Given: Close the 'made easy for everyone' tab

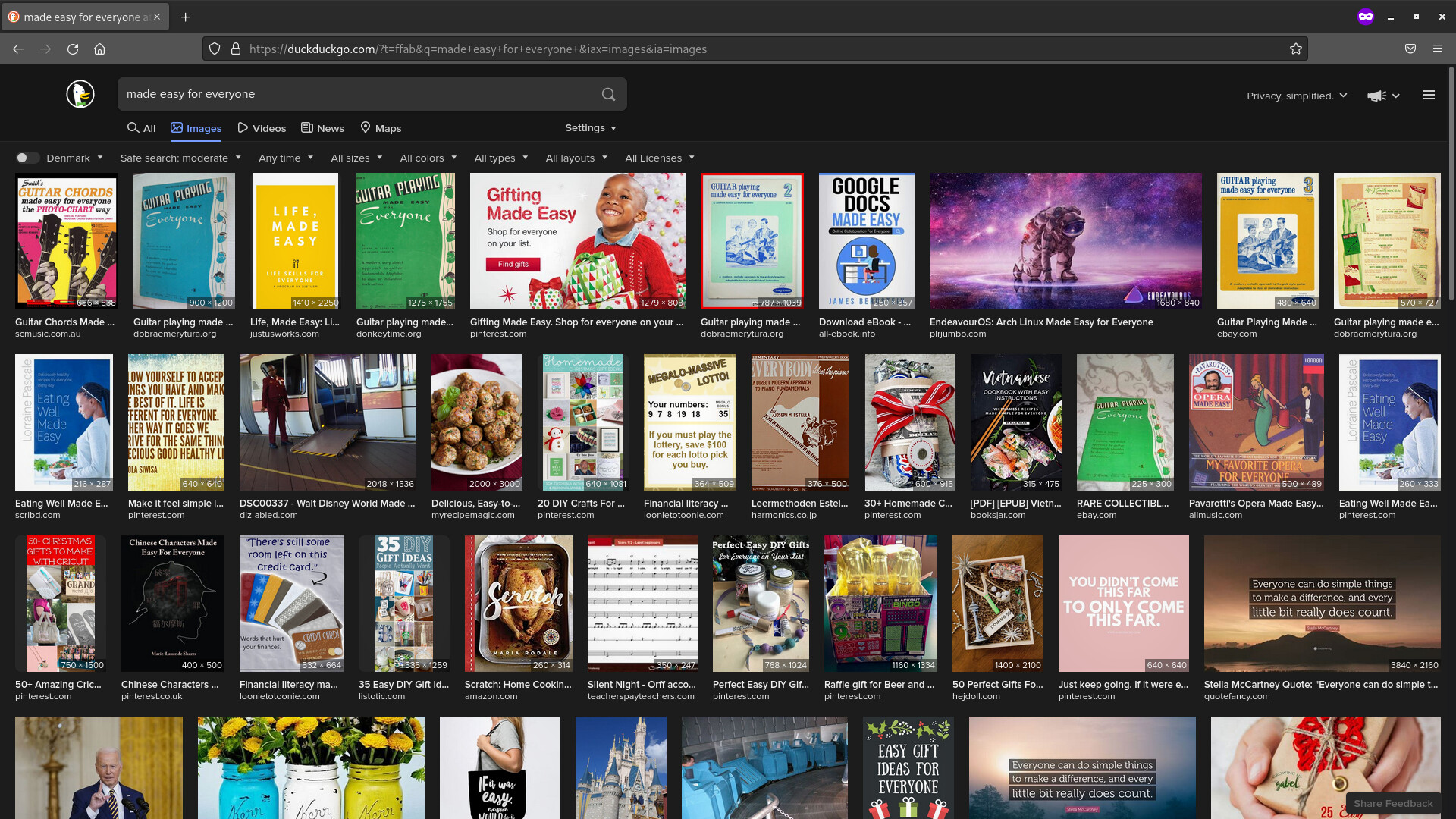Looking at the screenshot, I should pyautogui.click(x=157, y=17).
